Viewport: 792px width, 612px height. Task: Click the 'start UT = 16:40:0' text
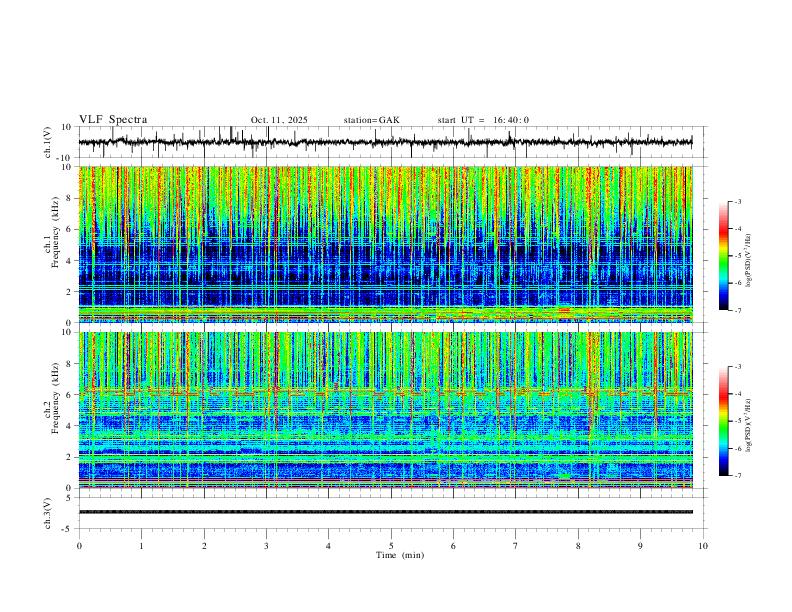[483, 120]
